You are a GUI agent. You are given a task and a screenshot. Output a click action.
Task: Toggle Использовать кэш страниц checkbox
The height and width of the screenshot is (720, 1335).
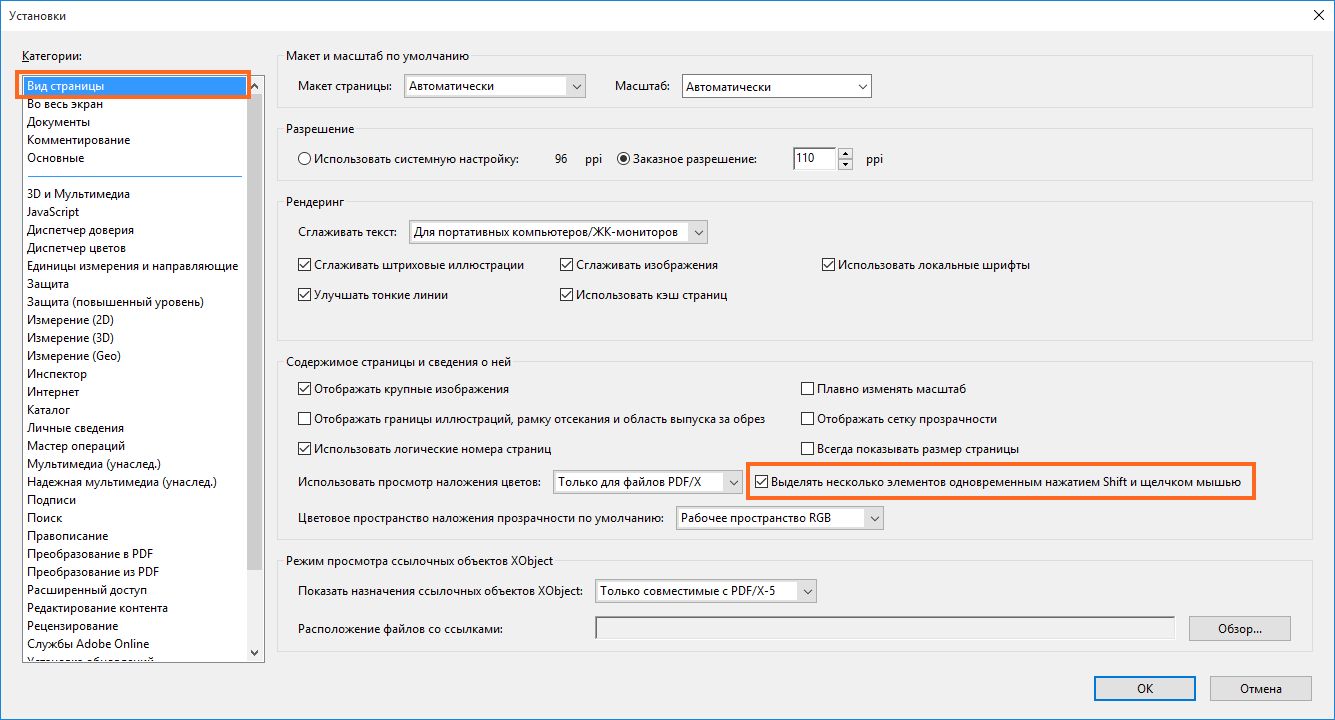click(x=567, y=295)
